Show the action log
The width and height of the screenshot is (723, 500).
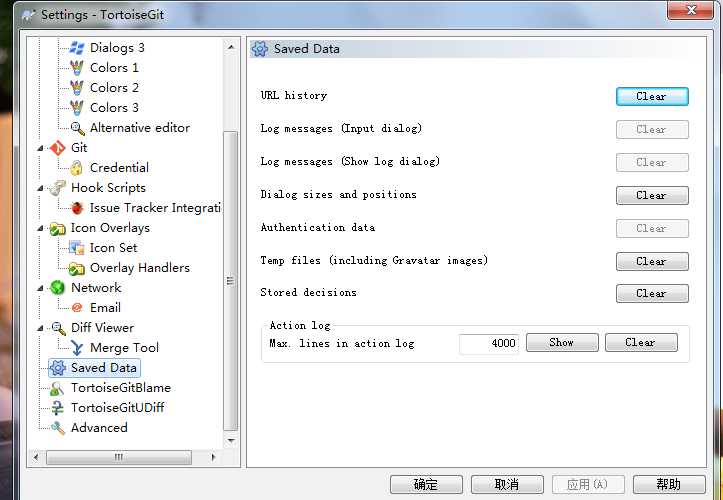562,343
